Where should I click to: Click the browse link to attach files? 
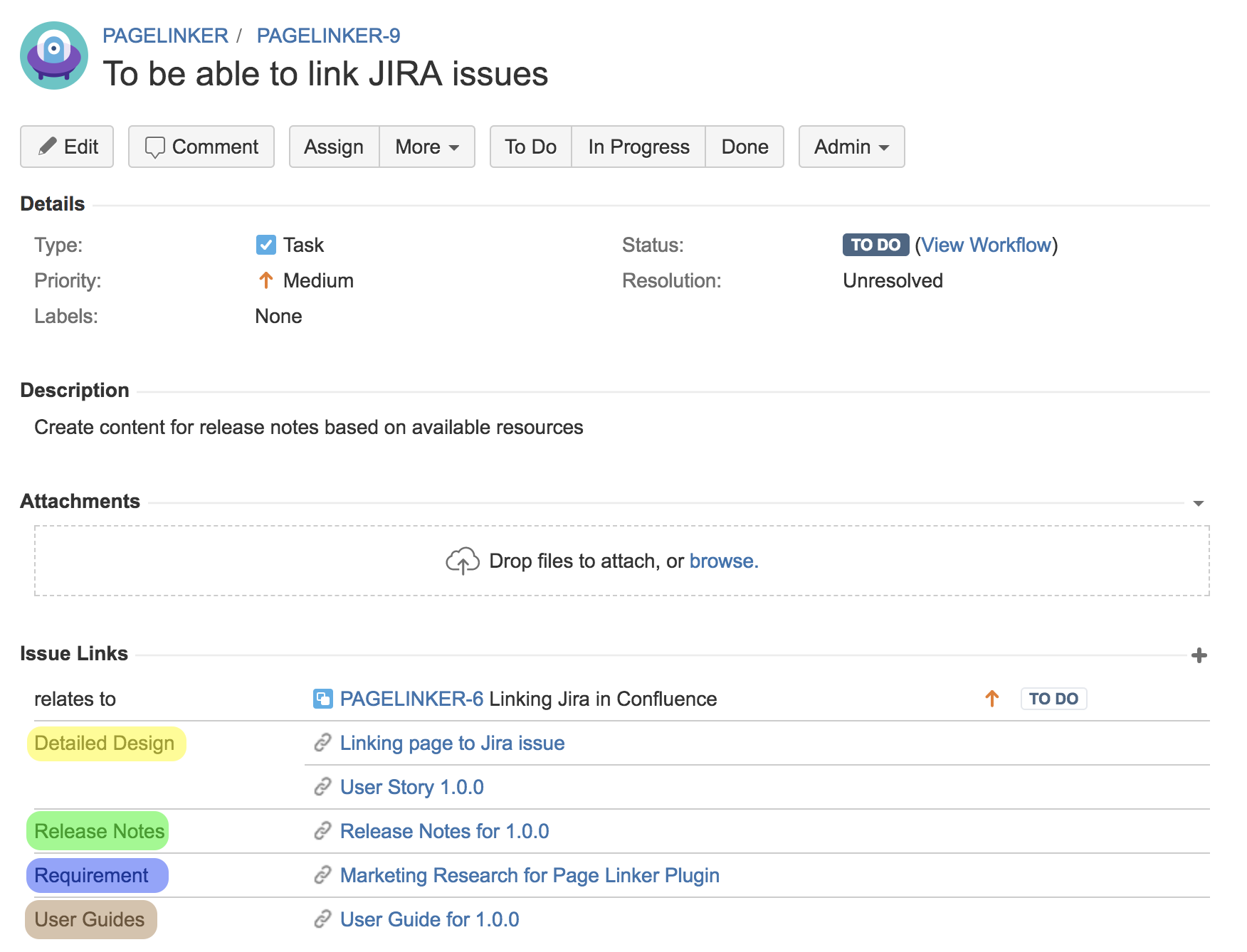coord(722,561)
